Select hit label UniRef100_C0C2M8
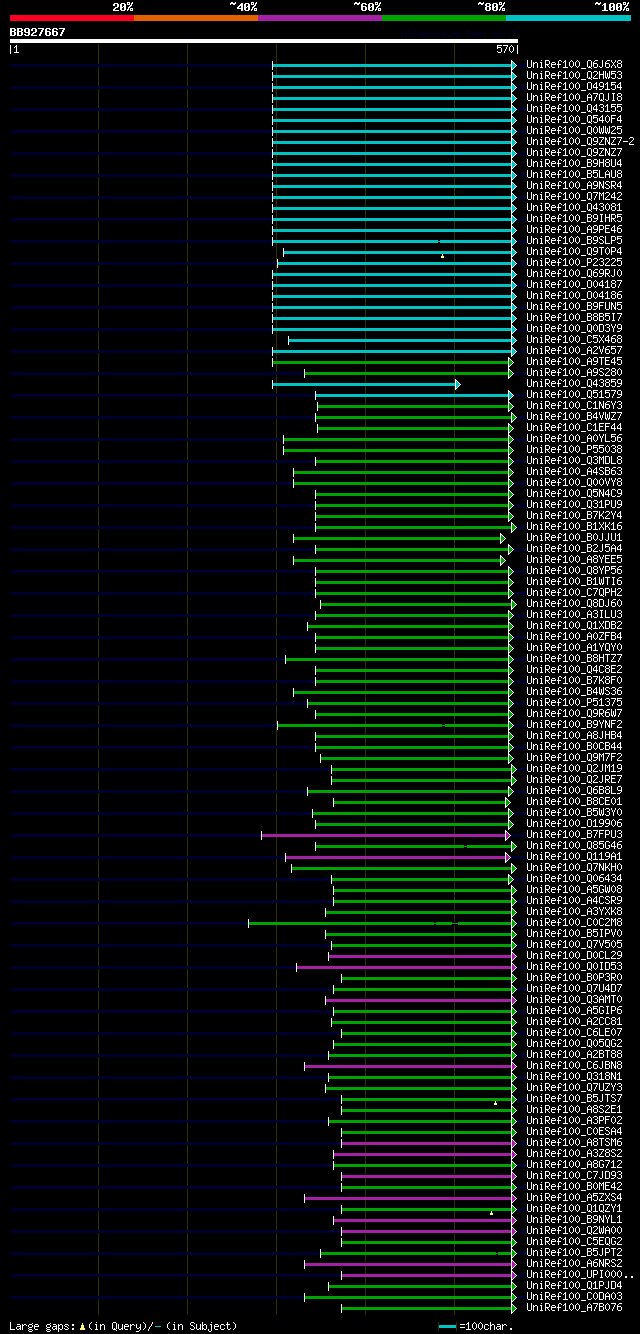Image resolution: width=640 pixels, height=1334 pixels. click(x=574, y=922)
